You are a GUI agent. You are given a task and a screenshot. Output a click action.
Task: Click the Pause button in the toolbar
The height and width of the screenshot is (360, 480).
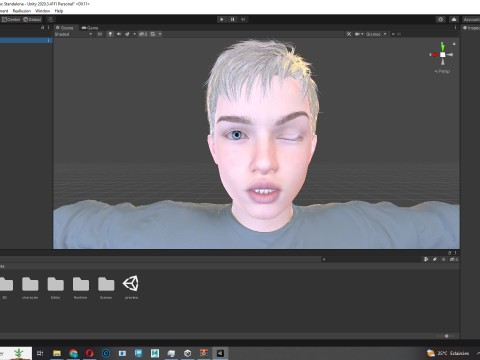coord(233,19)
